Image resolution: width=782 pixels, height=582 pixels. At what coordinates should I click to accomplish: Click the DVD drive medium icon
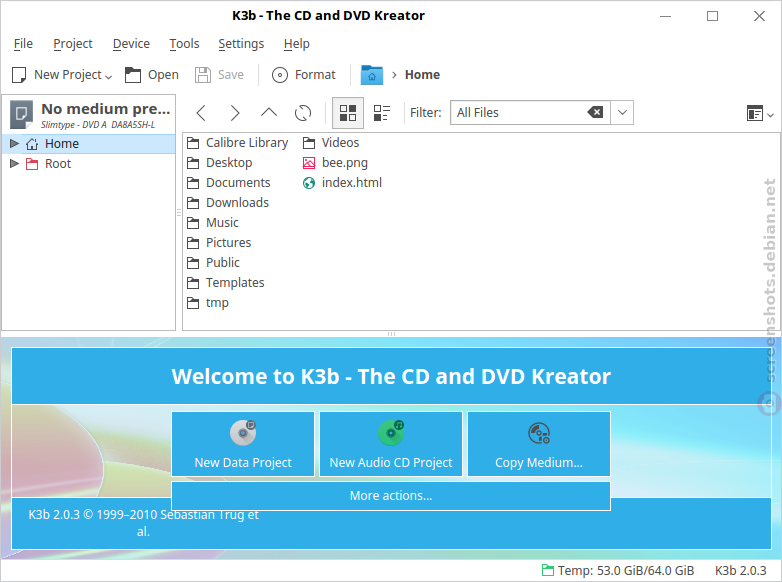pyautogui.click(x=21, y=114)
